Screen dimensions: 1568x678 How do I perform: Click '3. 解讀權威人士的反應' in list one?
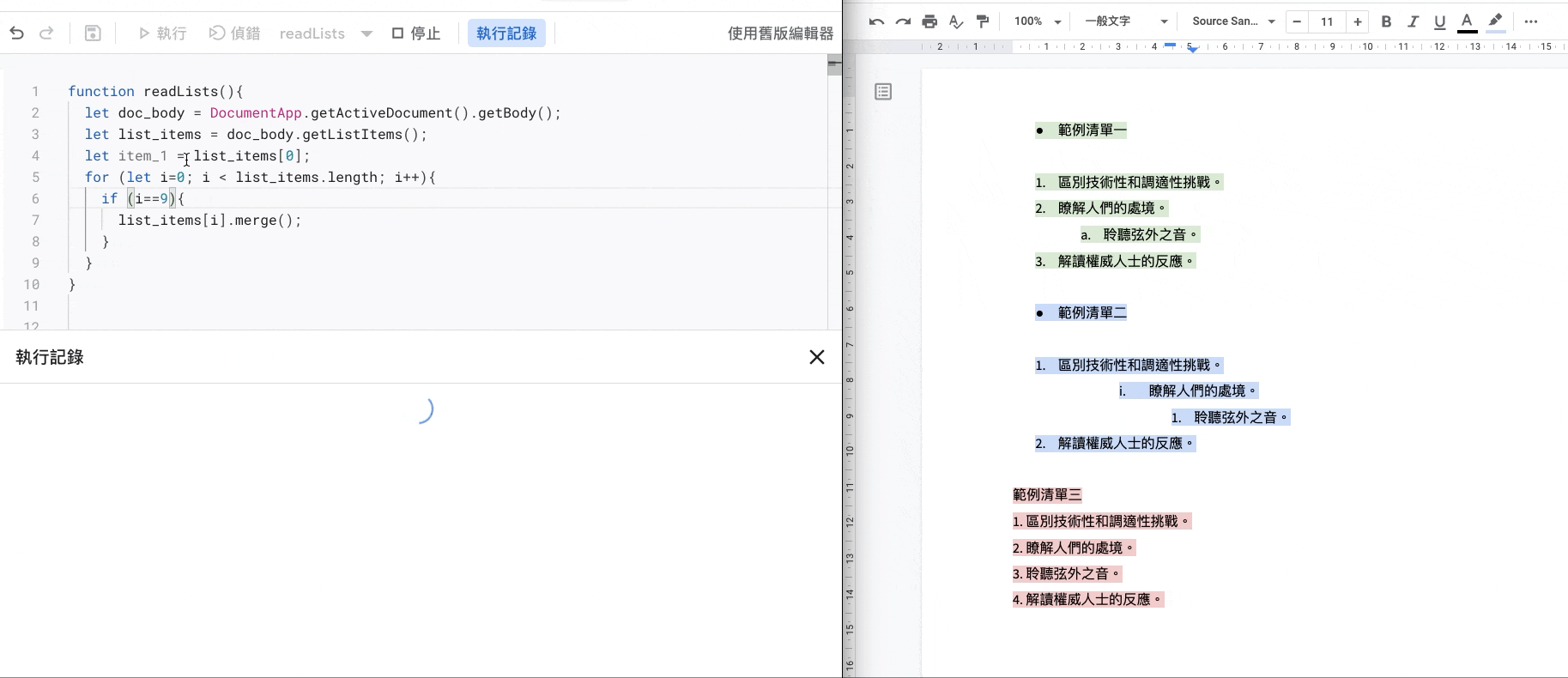tap(1115, 261)
